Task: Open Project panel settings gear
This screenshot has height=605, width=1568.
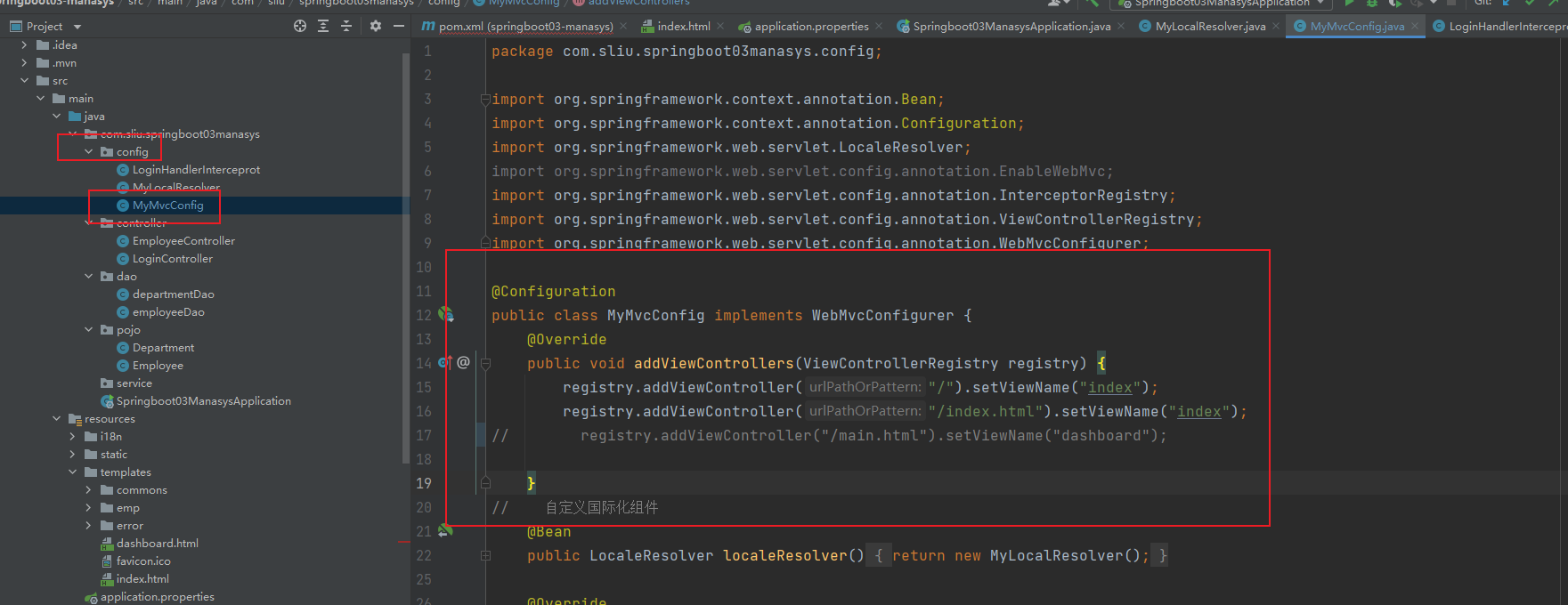Action: (x=376, y=27)
